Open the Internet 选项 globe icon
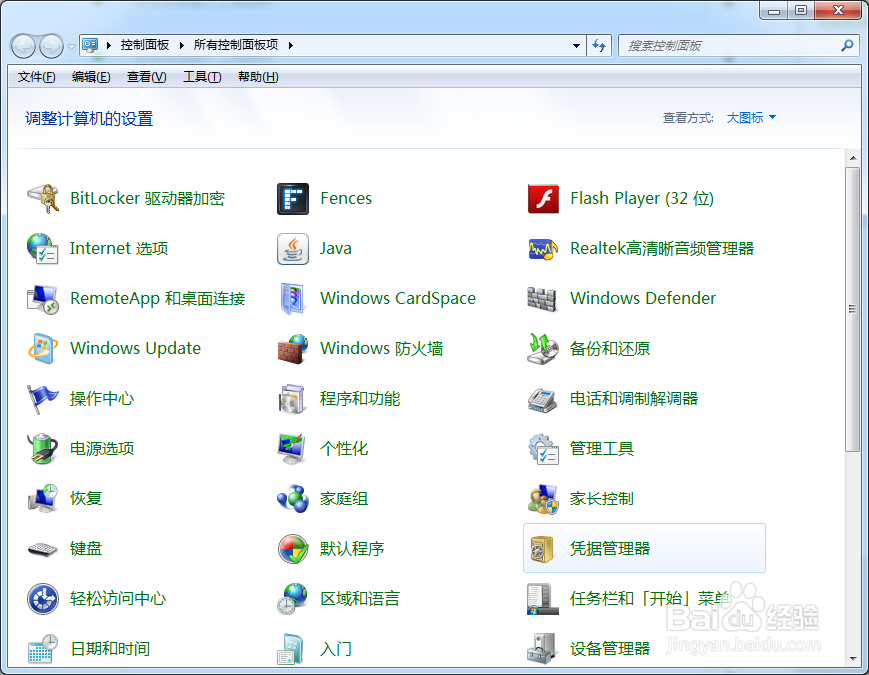This screenshot has height=675, width=869. tap(43, 248)
